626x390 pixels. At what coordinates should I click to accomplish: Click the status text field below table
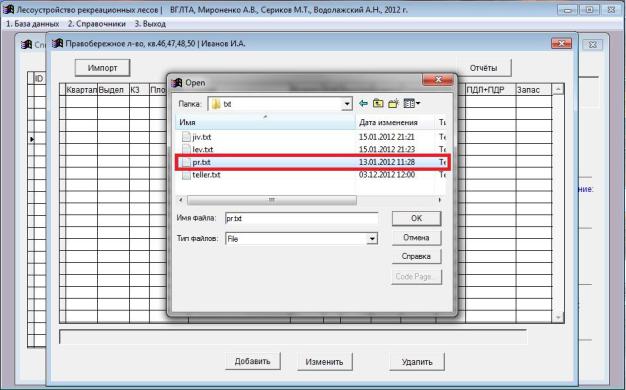click(293, 337)
